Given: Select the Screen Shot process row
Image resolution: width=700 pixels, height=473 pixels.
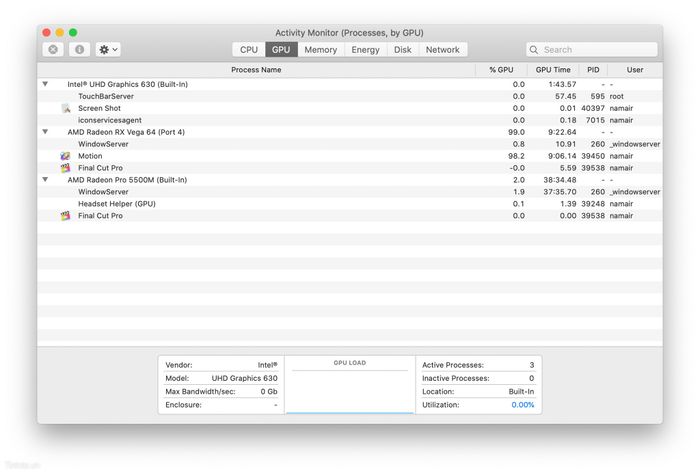Looking at the screenshot, I should point(350,108).
